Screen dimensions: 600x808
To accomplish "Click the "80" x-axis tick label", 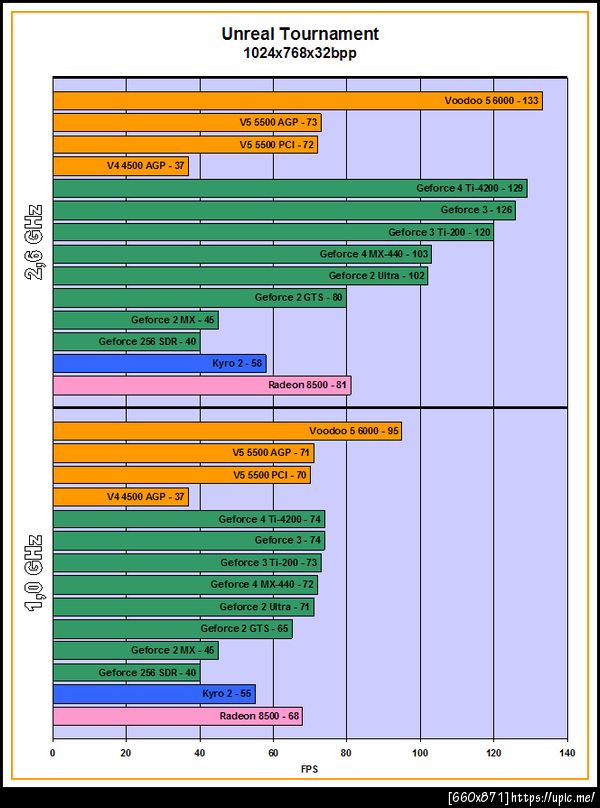I will pyautogui.click(x=347, y=753).
